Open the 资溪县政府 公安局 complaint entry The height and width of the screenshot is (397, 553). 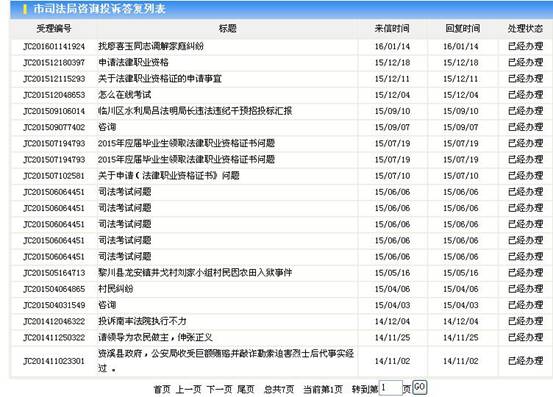[226, 361]
